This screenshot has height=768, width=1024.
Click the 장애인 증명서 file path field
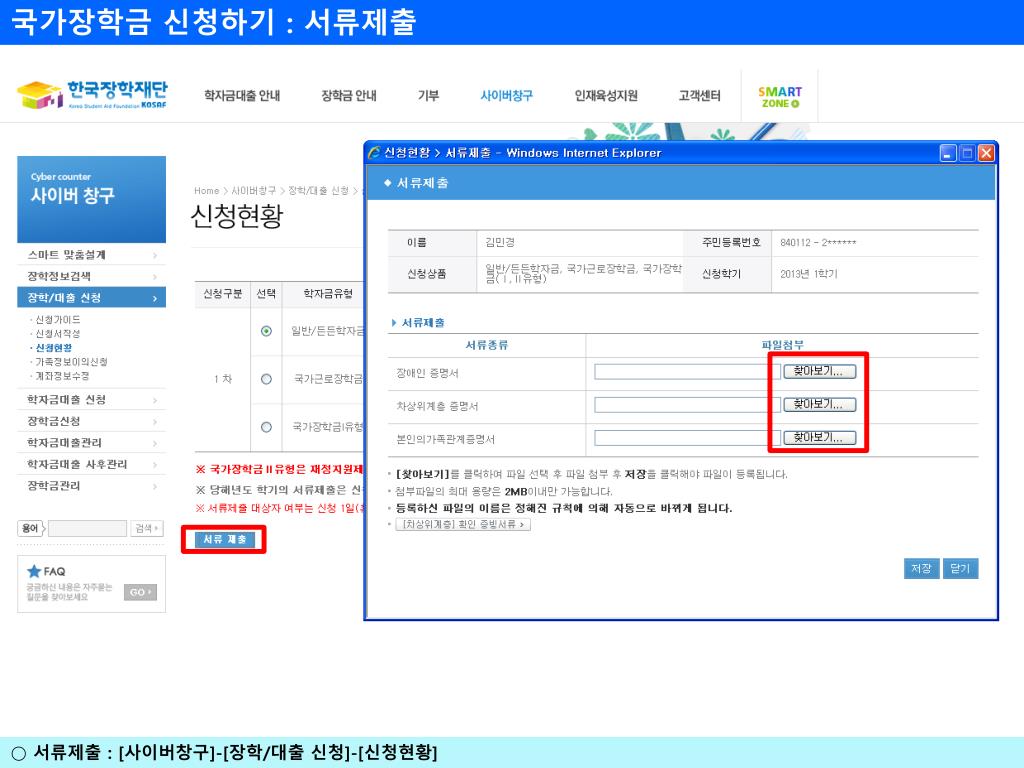[x=688, y=372]
